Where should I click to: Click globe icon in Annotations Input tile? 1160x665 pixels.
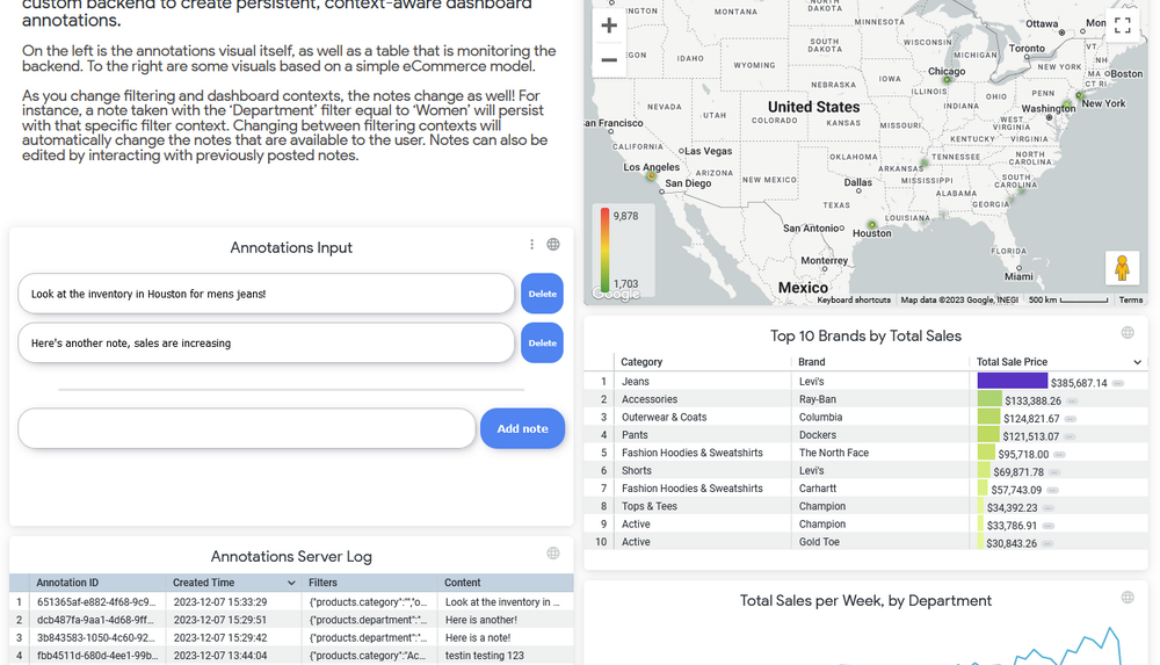[553, 245]
